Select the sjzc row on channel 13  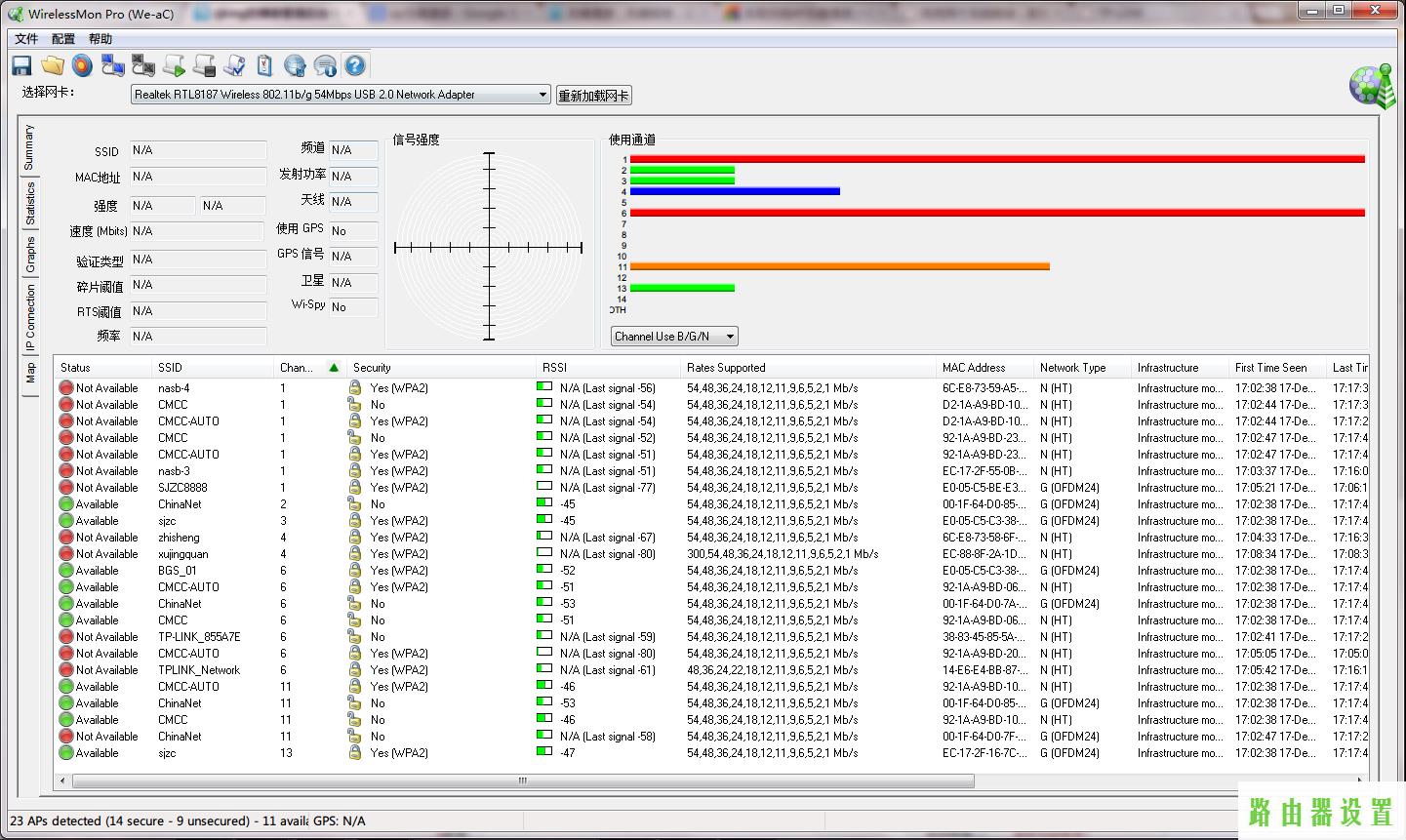click(711, 753)
